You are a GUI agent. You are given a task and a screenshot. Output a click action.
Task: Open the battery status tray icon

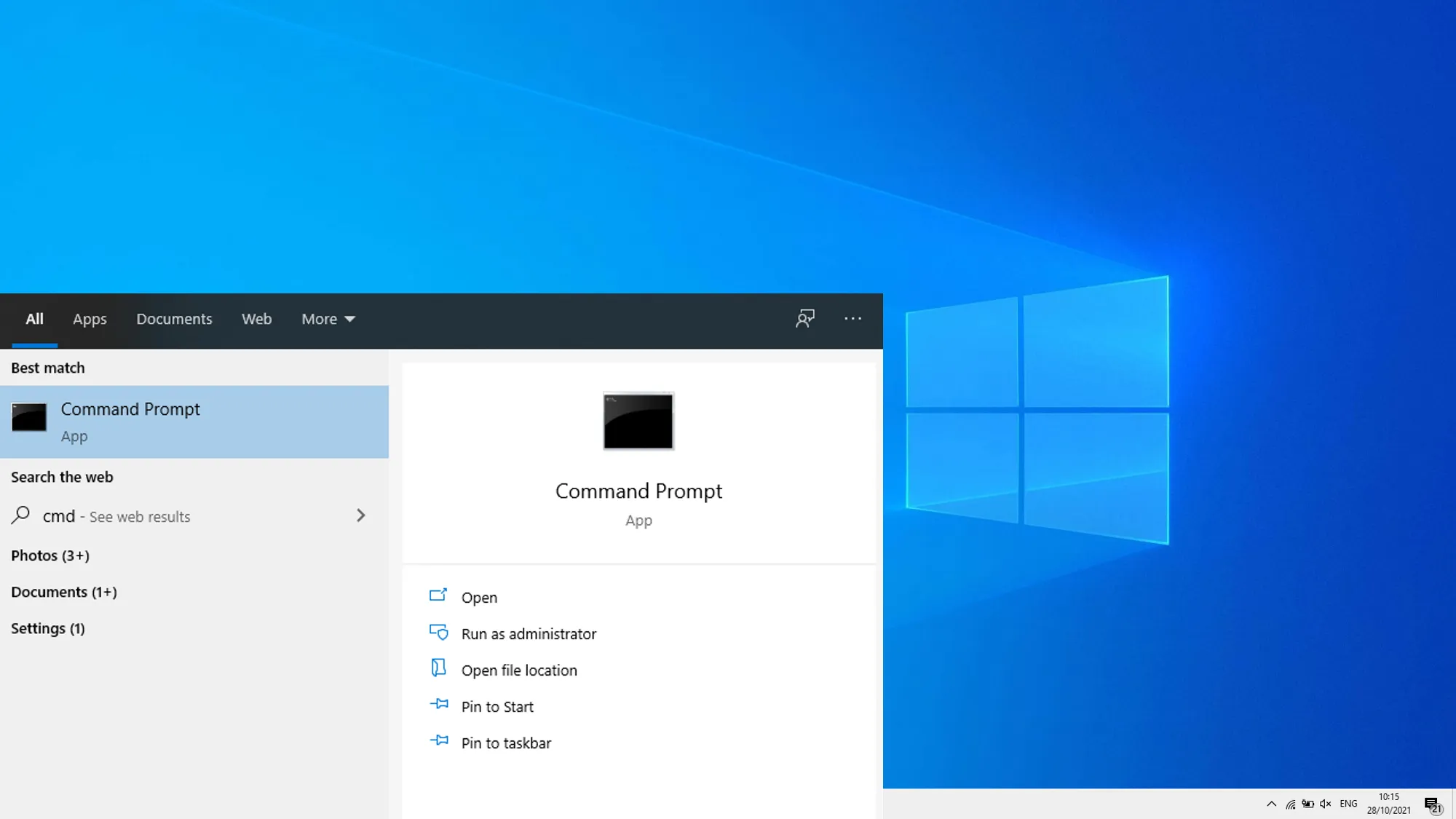pyautogui.click(x=1307, y=804)
